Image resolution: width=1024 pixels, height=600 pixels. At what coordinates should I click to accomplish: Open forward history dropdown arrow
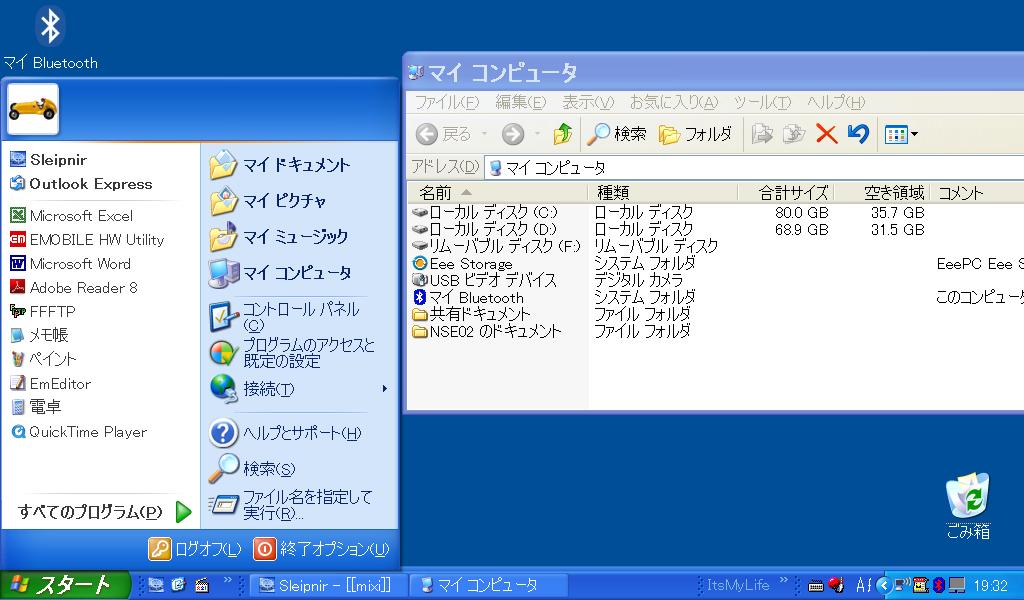point(537,134)
